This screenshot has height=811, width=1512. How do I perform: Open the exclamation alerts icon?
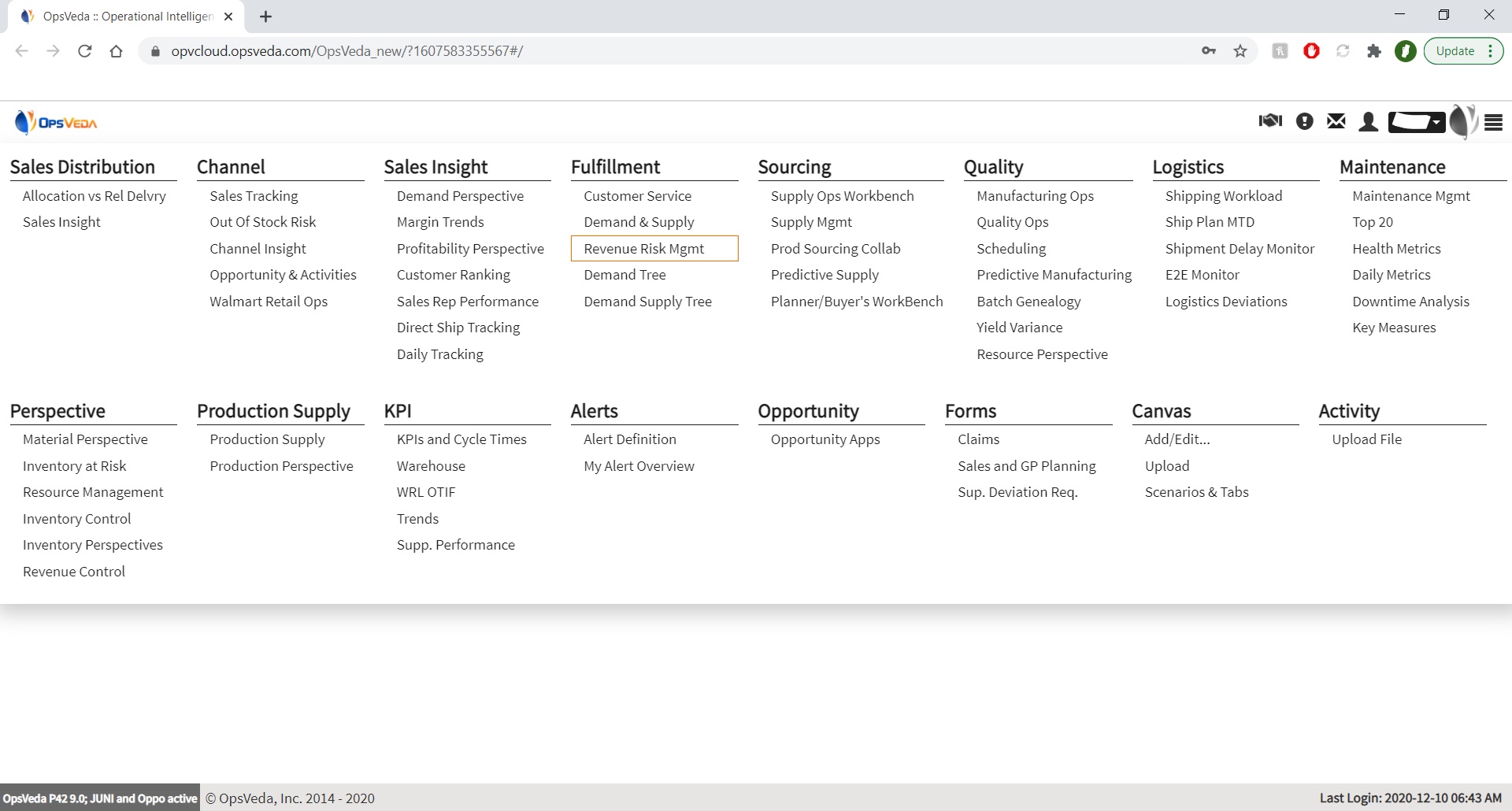tap(1304, 121)
